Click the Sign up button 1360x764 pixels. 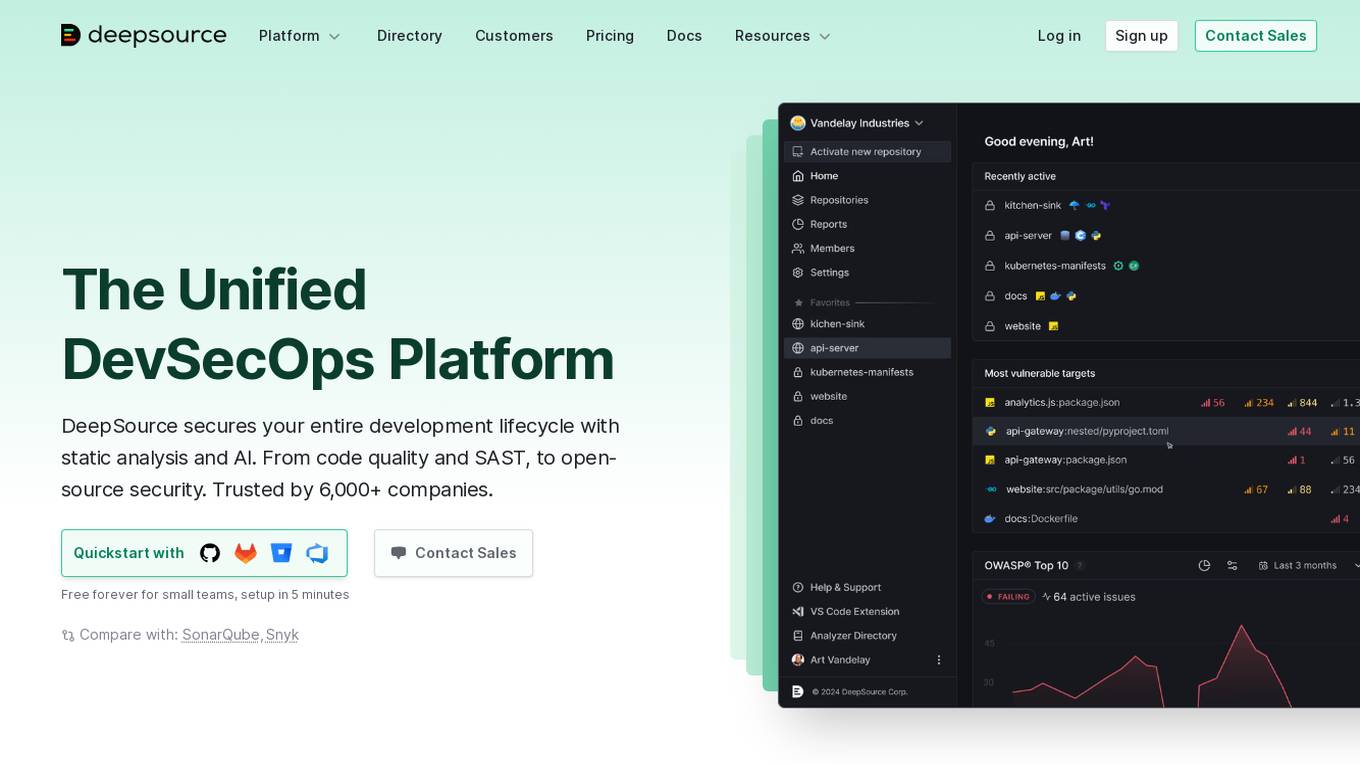pos(1141,36)
